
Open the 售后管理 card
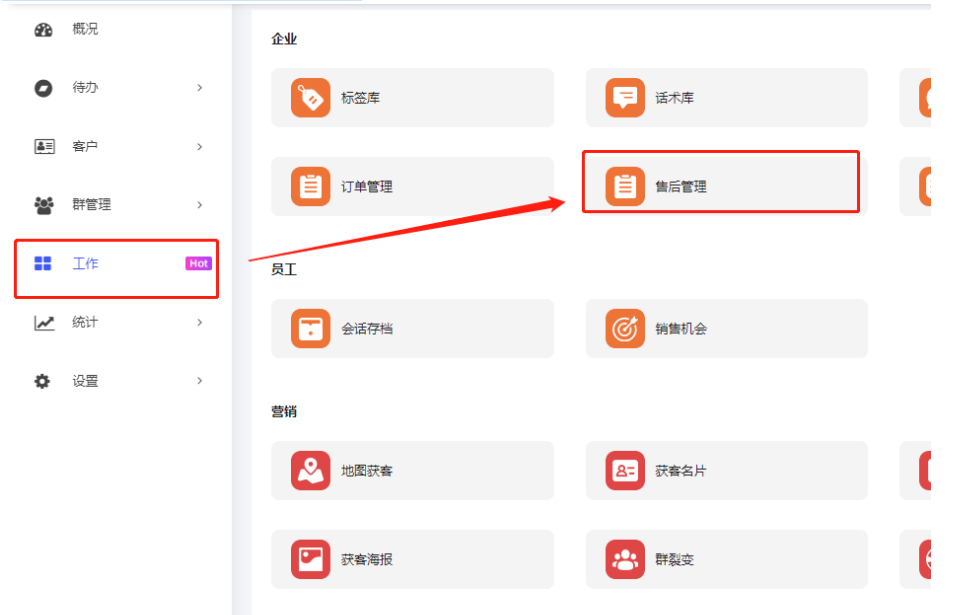click(x=727, y=186)
